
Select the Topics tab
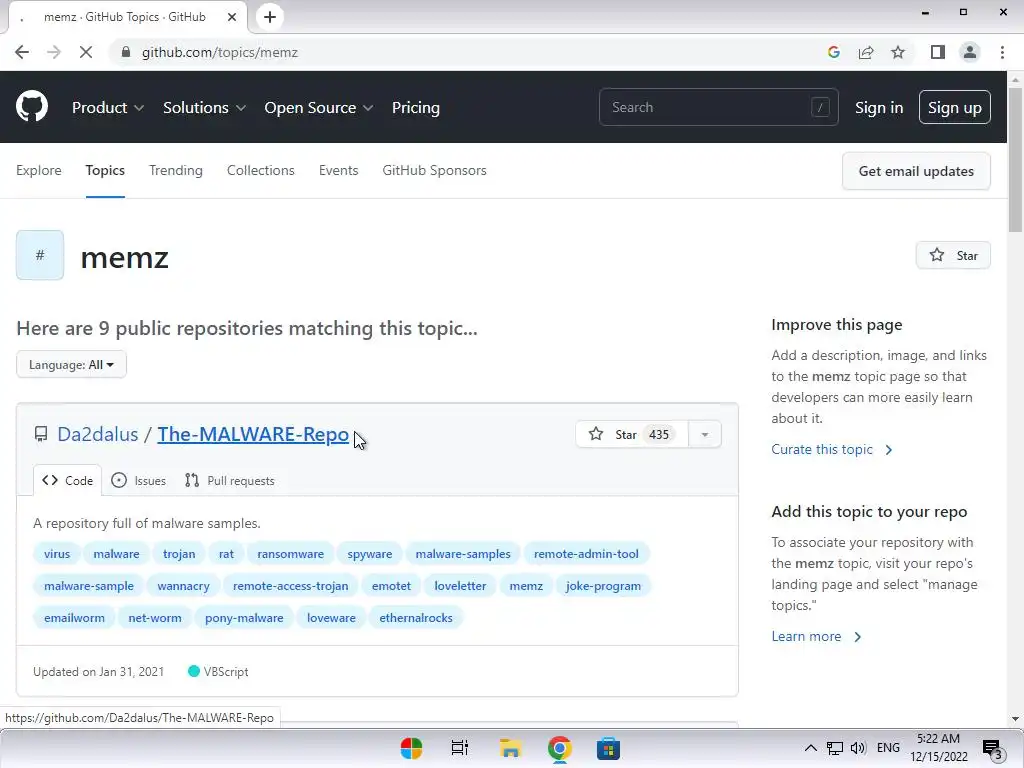tap(105, 170)
